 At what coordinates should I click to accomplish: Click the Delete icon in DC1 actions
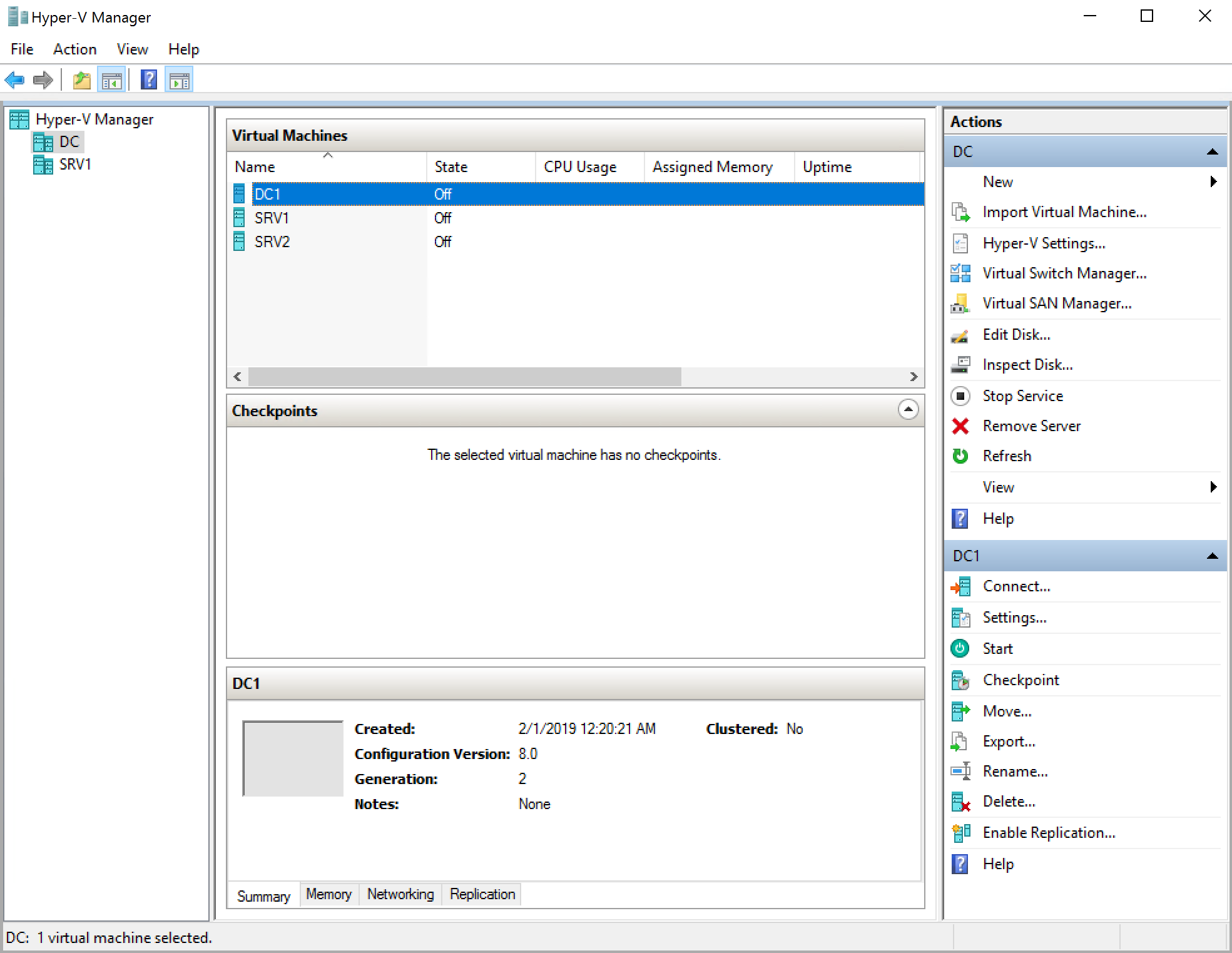coord(960,802)
